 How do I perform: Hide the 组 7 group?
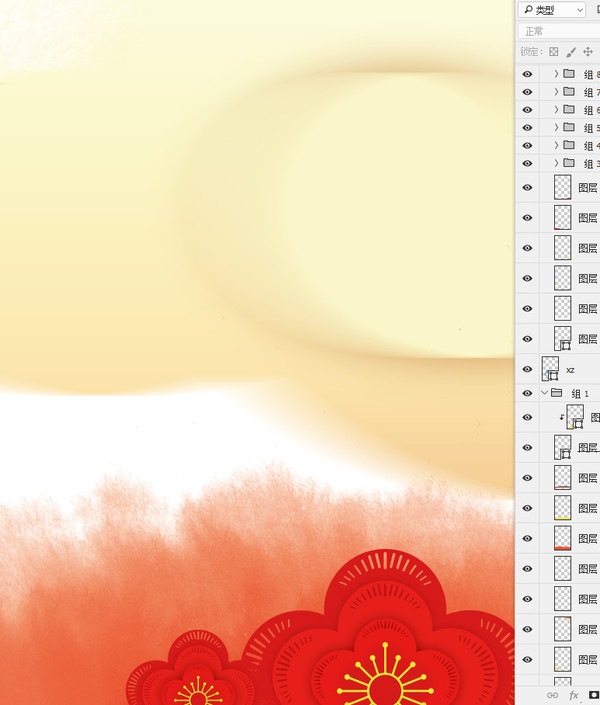[x=527, y=92]
